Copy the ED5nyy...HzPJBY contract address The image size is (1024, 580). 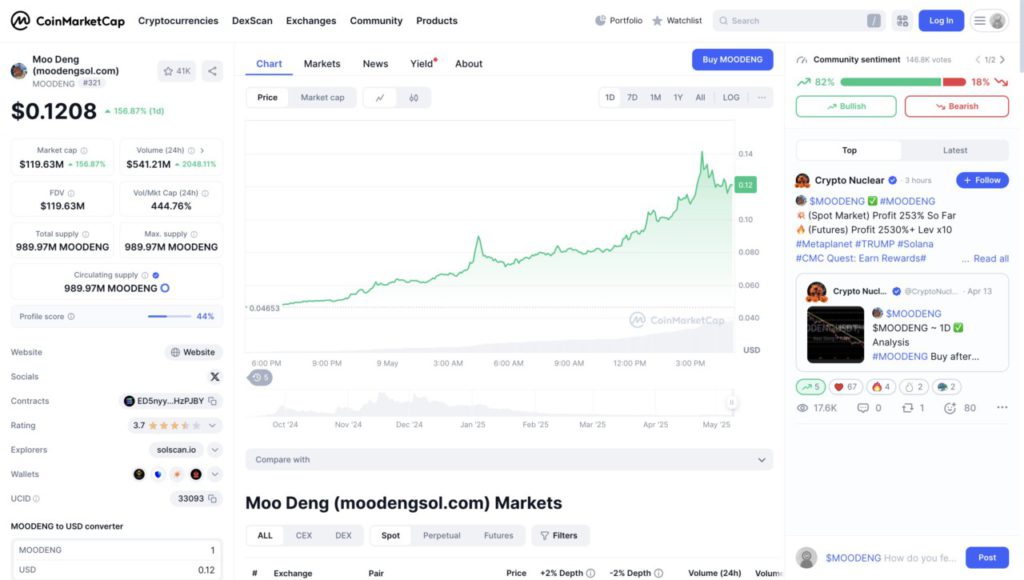pyautogui.click(x=213, y=401)
